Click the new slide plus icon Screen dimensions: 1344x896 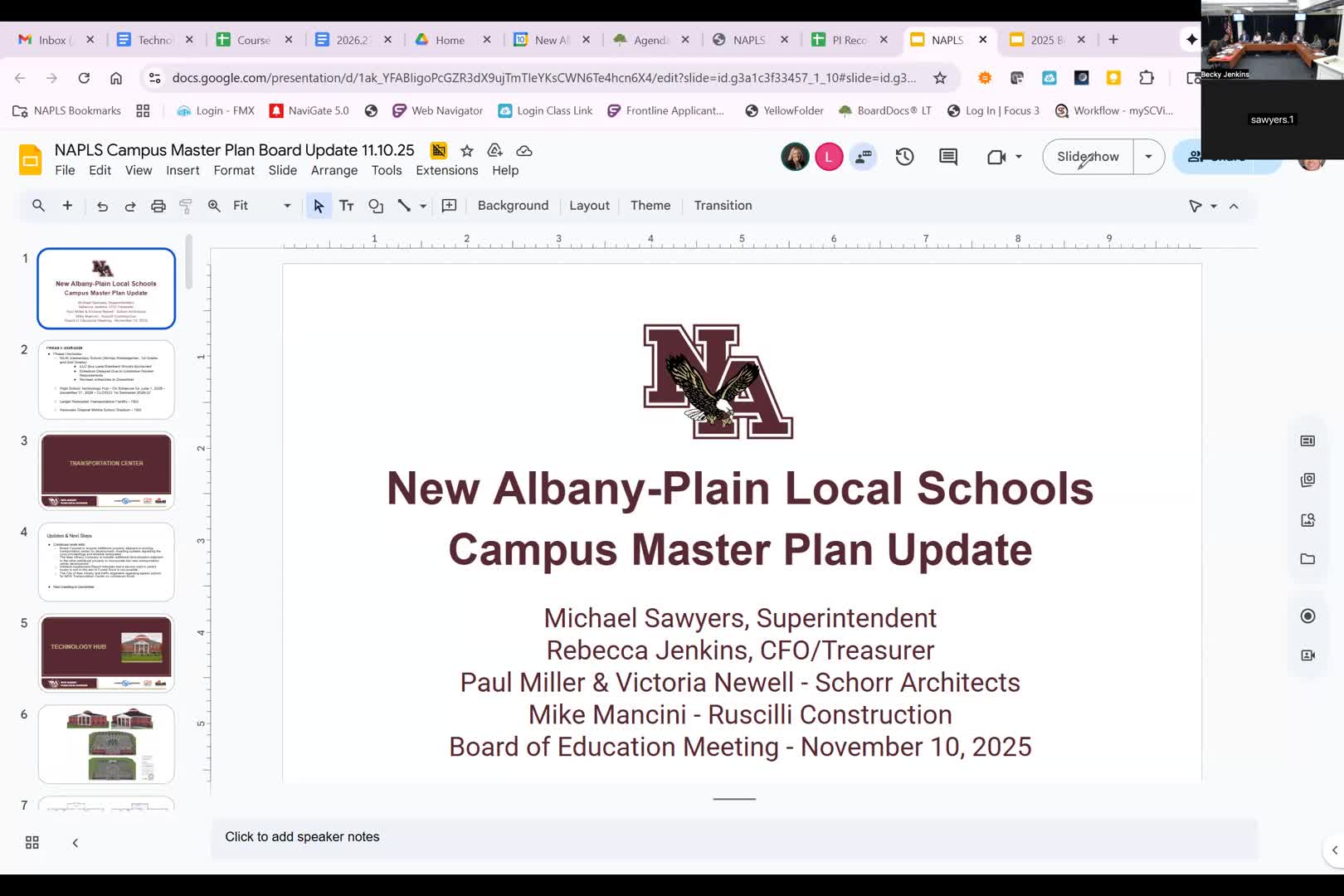(67, 206)
